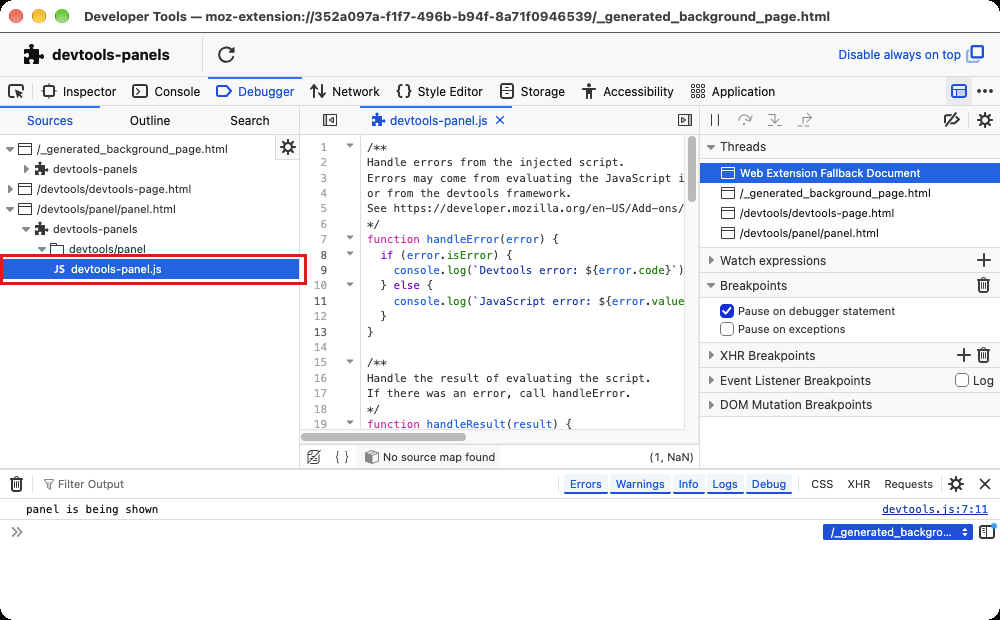The height and width of the screenshot is (620, 1000).
Task: Open the Console tab
Action: tap(166, 91)
